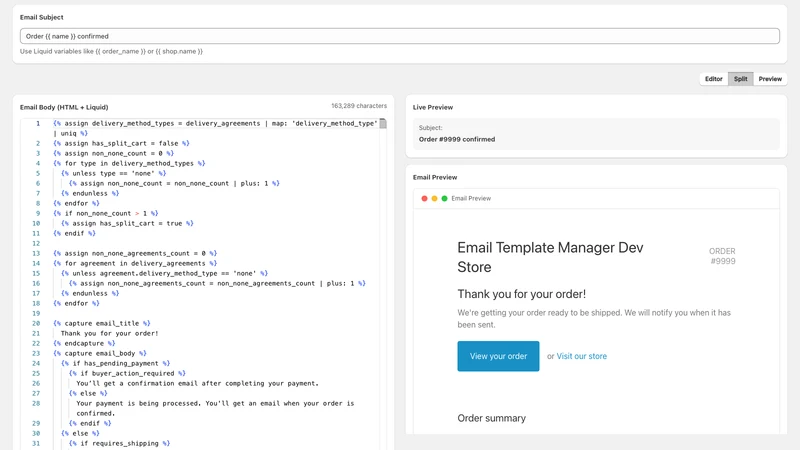Click the red window dot in Email Preview
The height and width of the screenshot is (450, 800).
click(424, 198)
